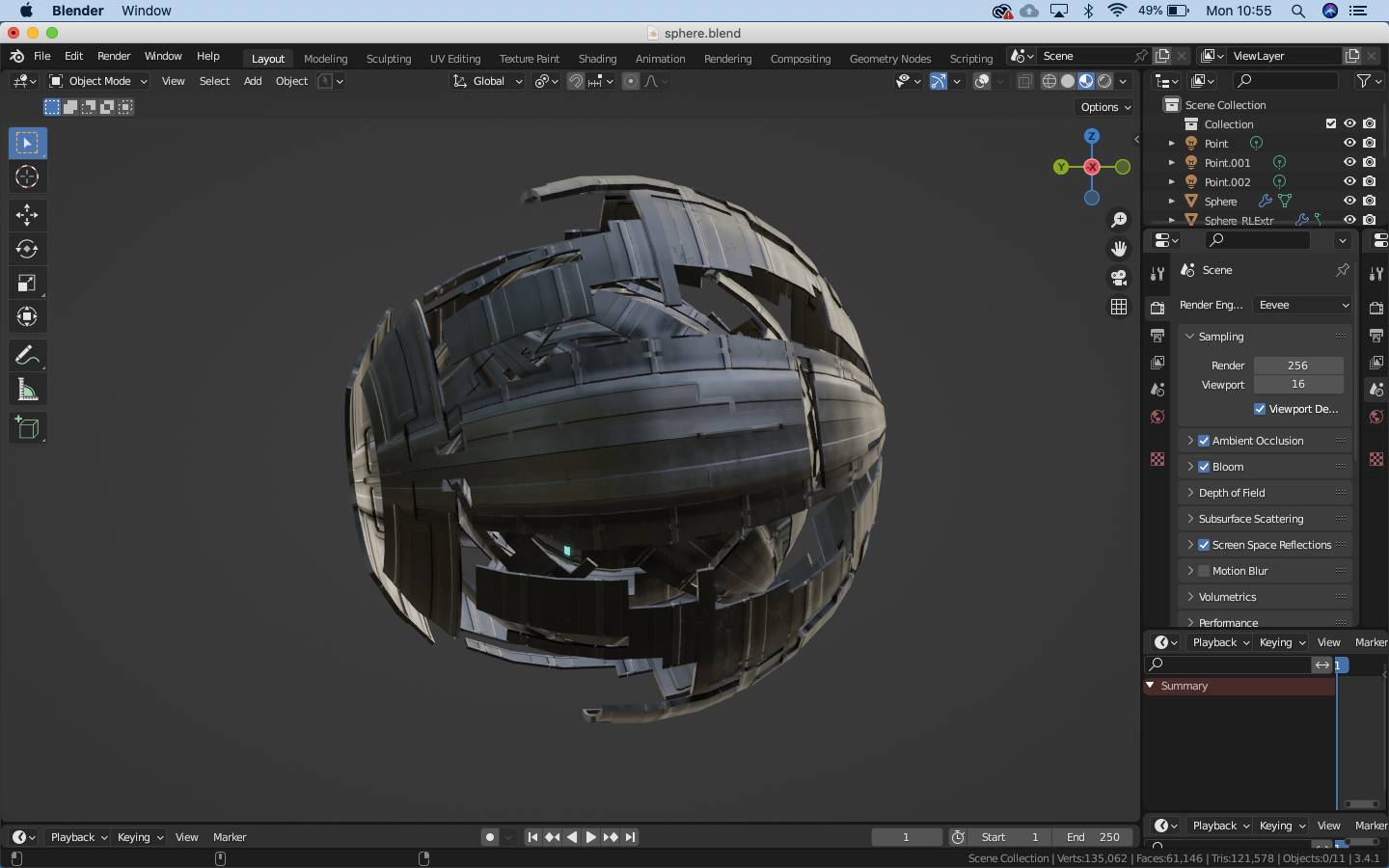Screen dimensions: 1389x868
Task: Select the Move tool
Action: [27, 215]
